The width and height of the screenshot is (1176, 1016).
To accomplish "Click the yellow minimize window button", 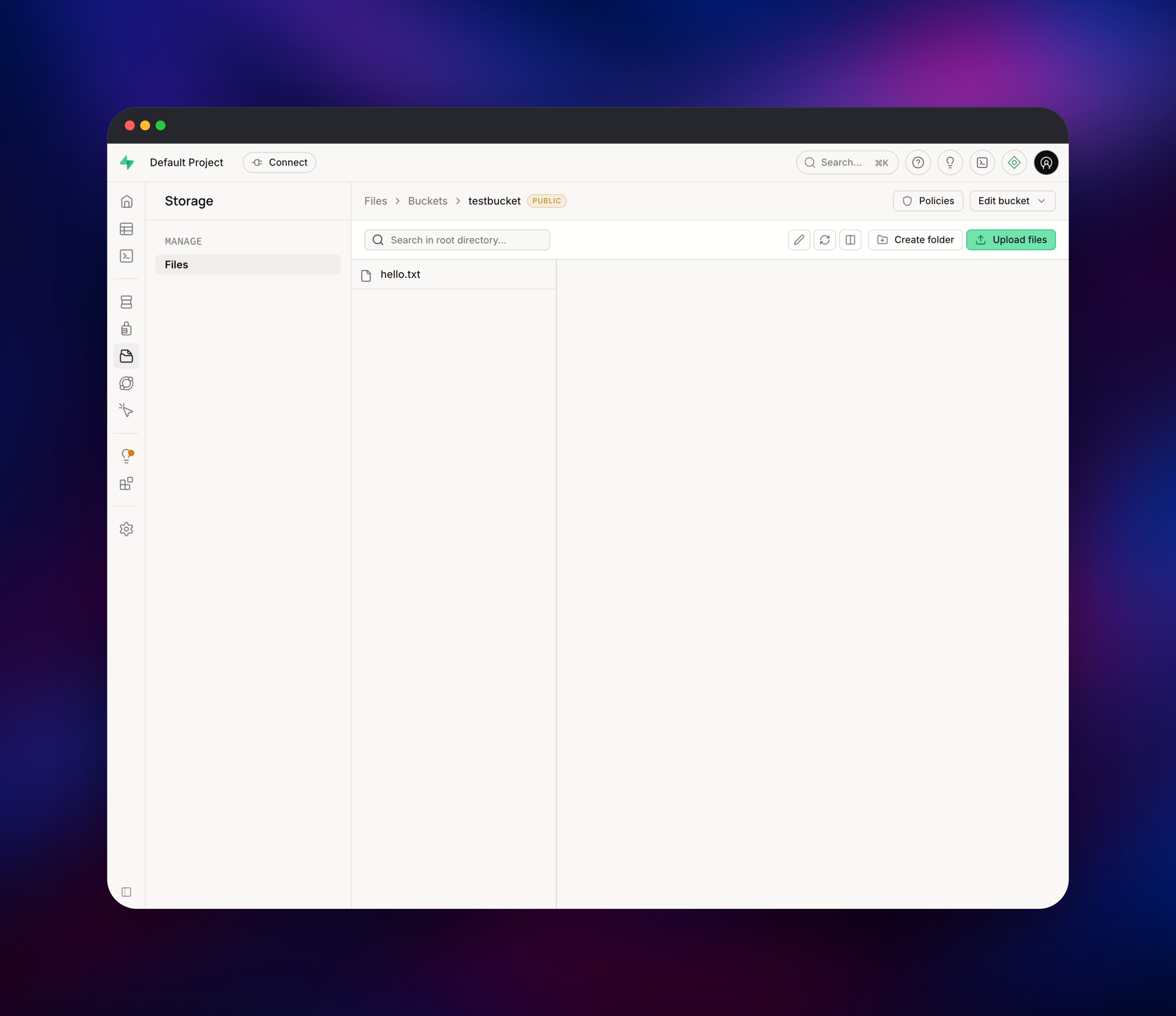I will (x=145, y=125).
